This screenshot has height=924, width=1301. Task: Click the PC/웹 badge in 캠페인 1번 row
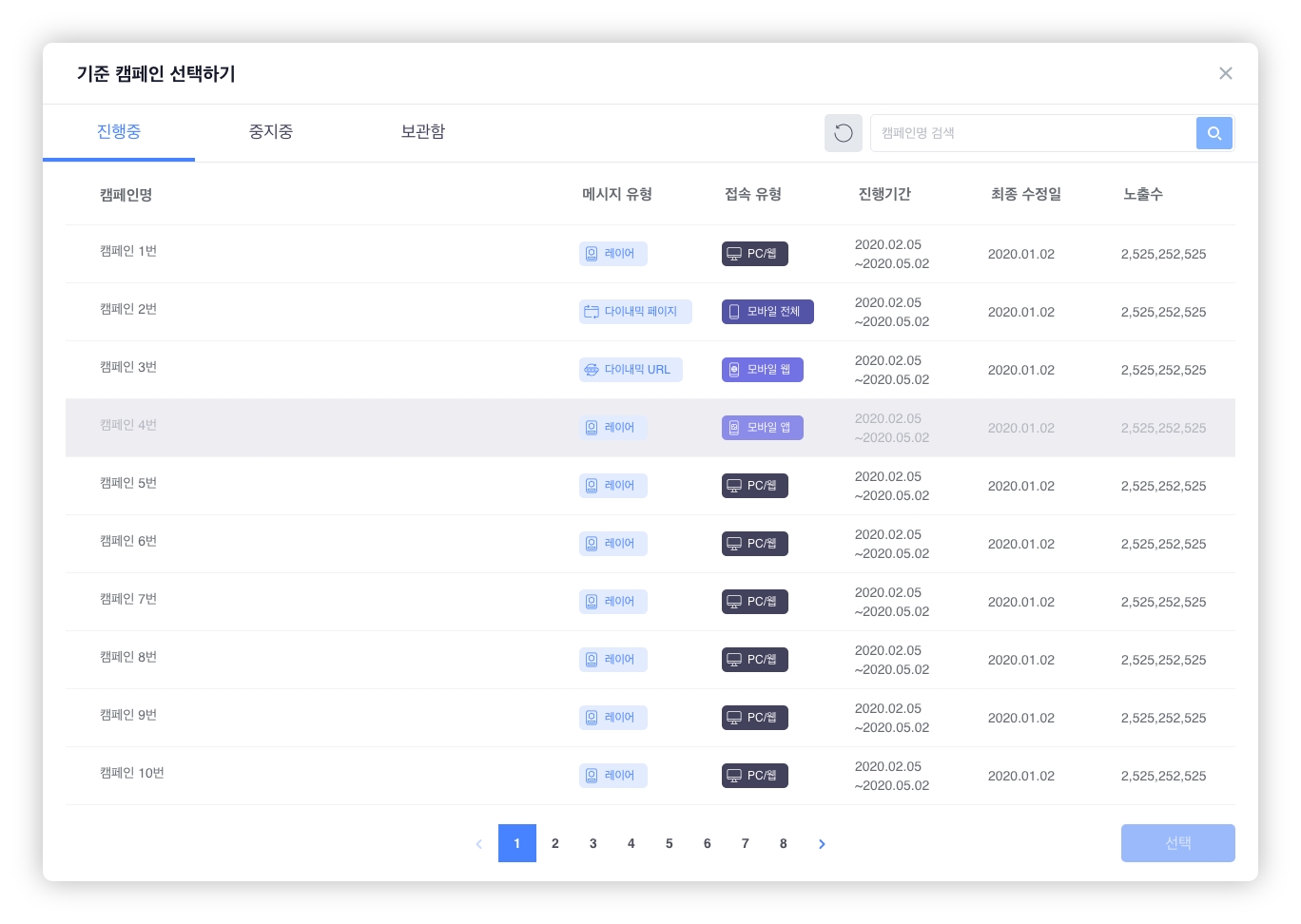click(x=754, y=254)
